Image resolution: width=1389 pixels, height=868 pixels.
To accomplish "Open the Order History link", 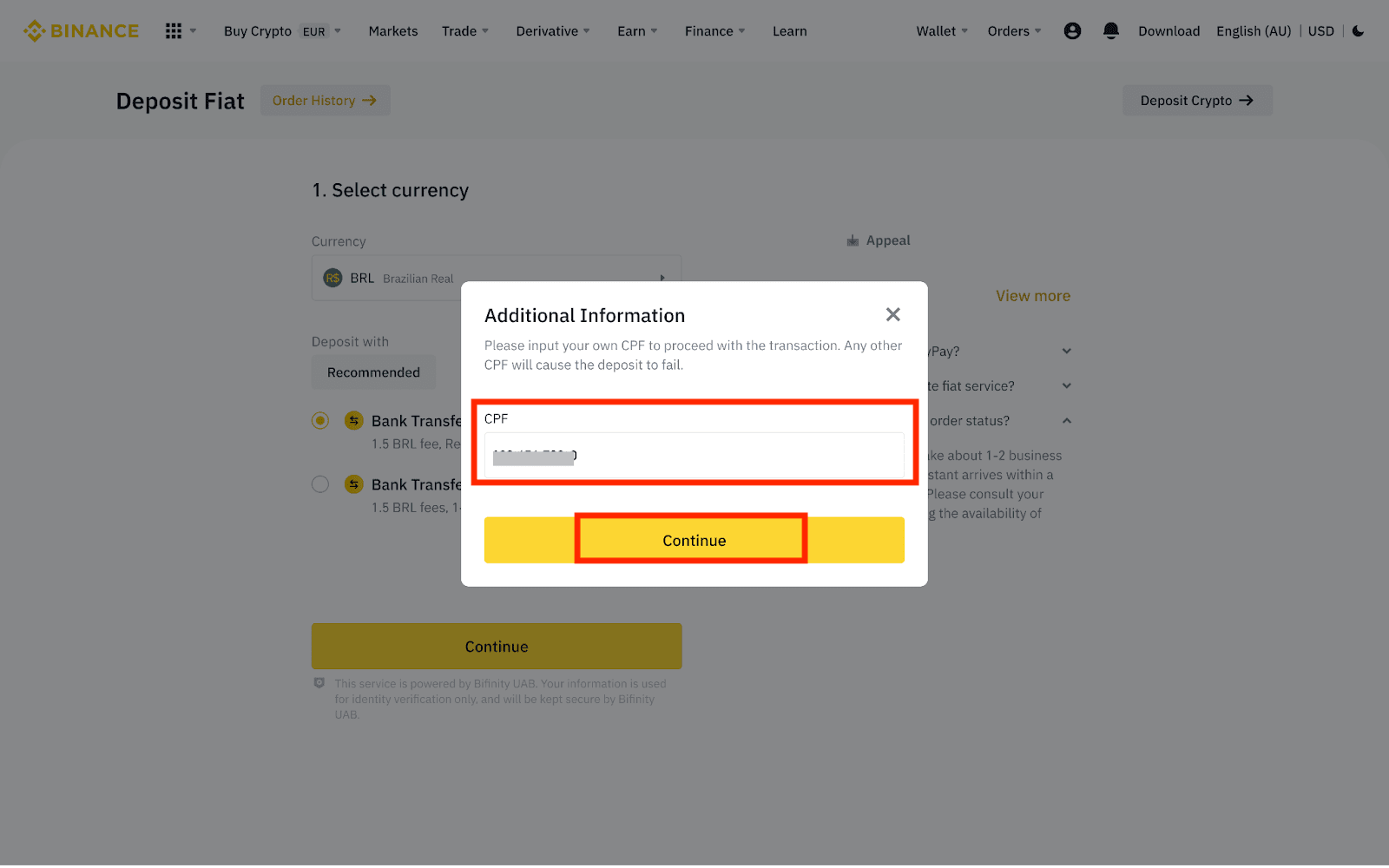I will pyautogui.click(x=325, y=101).
